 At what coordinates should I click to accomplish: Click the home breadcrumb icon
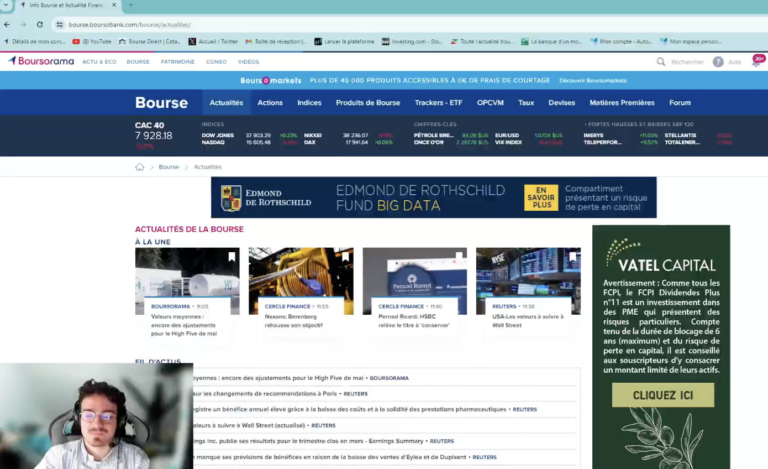pyautogui.click(x=140, y=167)
